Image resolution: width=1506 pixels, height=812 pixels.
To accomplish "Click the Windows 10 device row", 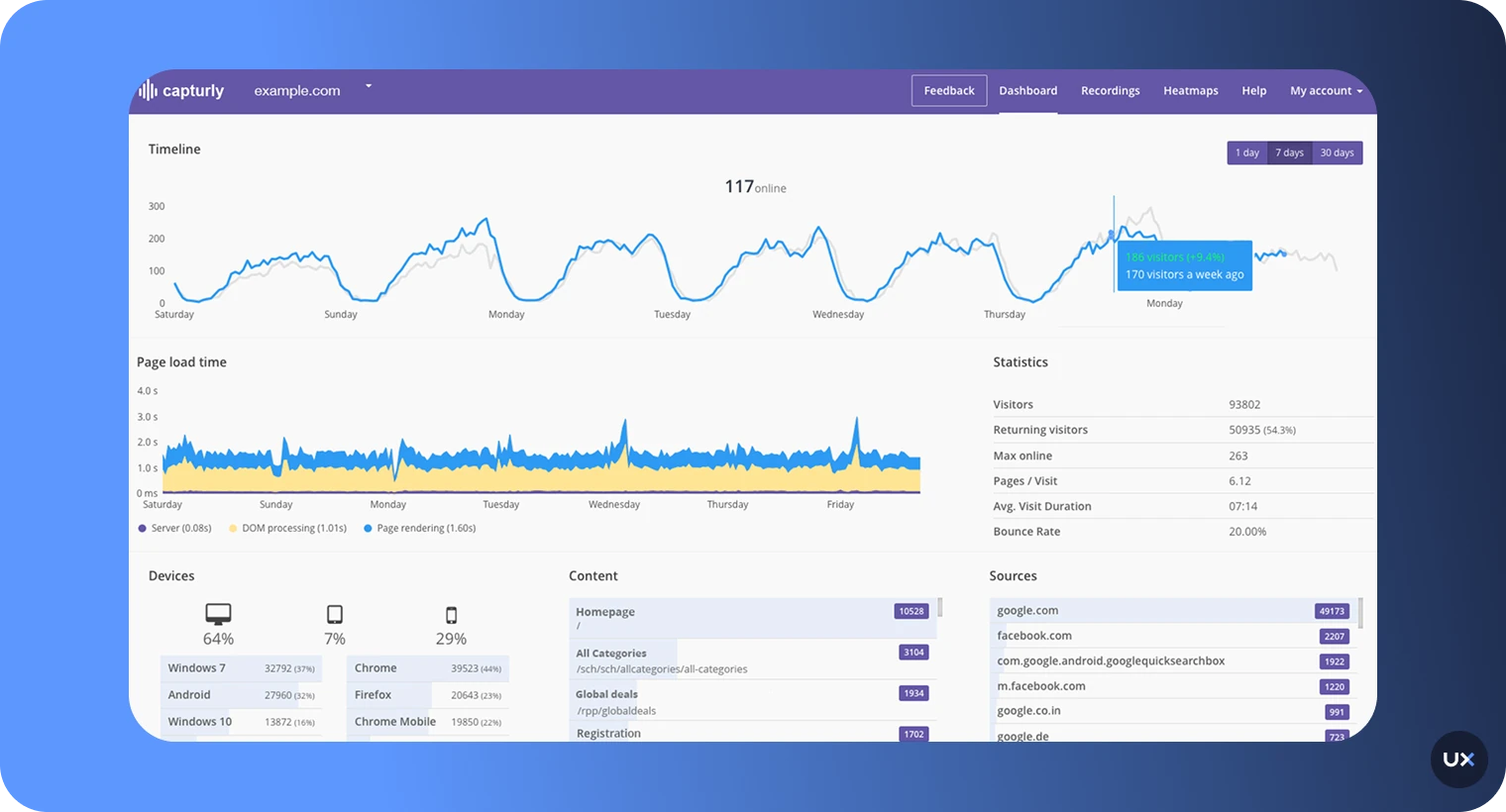I will (x=241, y=722).
